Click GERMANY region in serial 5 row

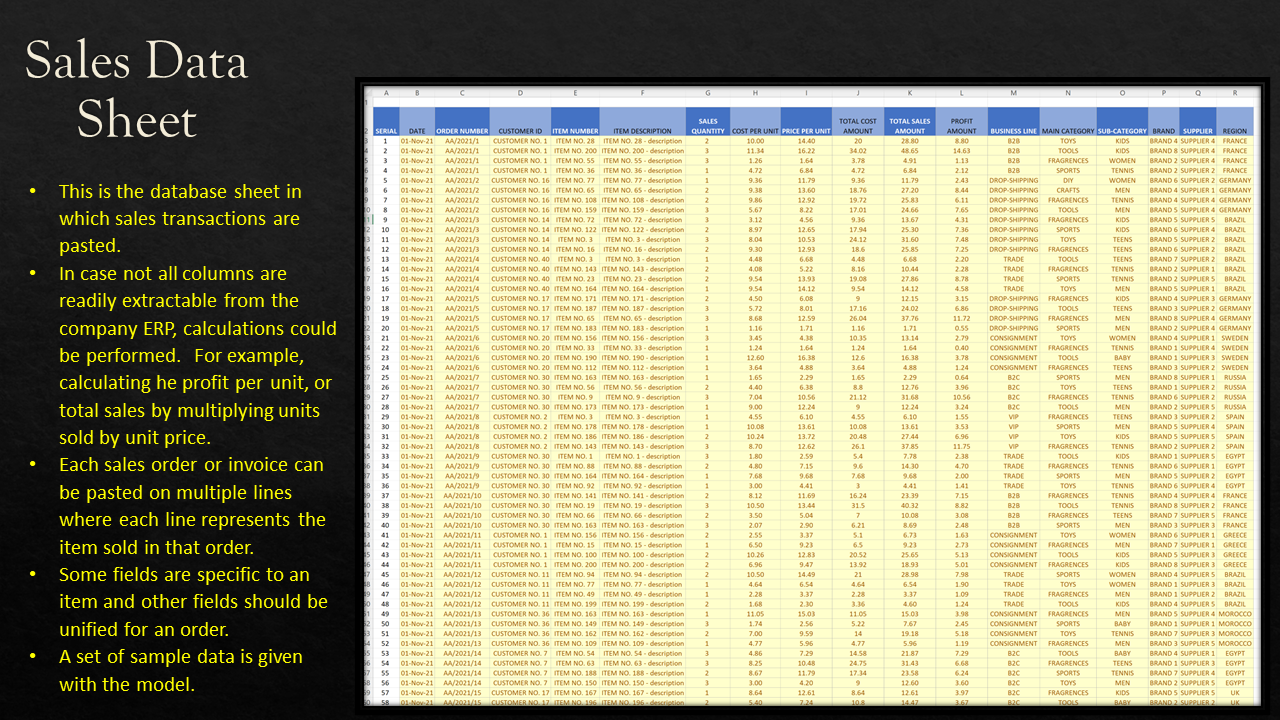point(1235,180)
